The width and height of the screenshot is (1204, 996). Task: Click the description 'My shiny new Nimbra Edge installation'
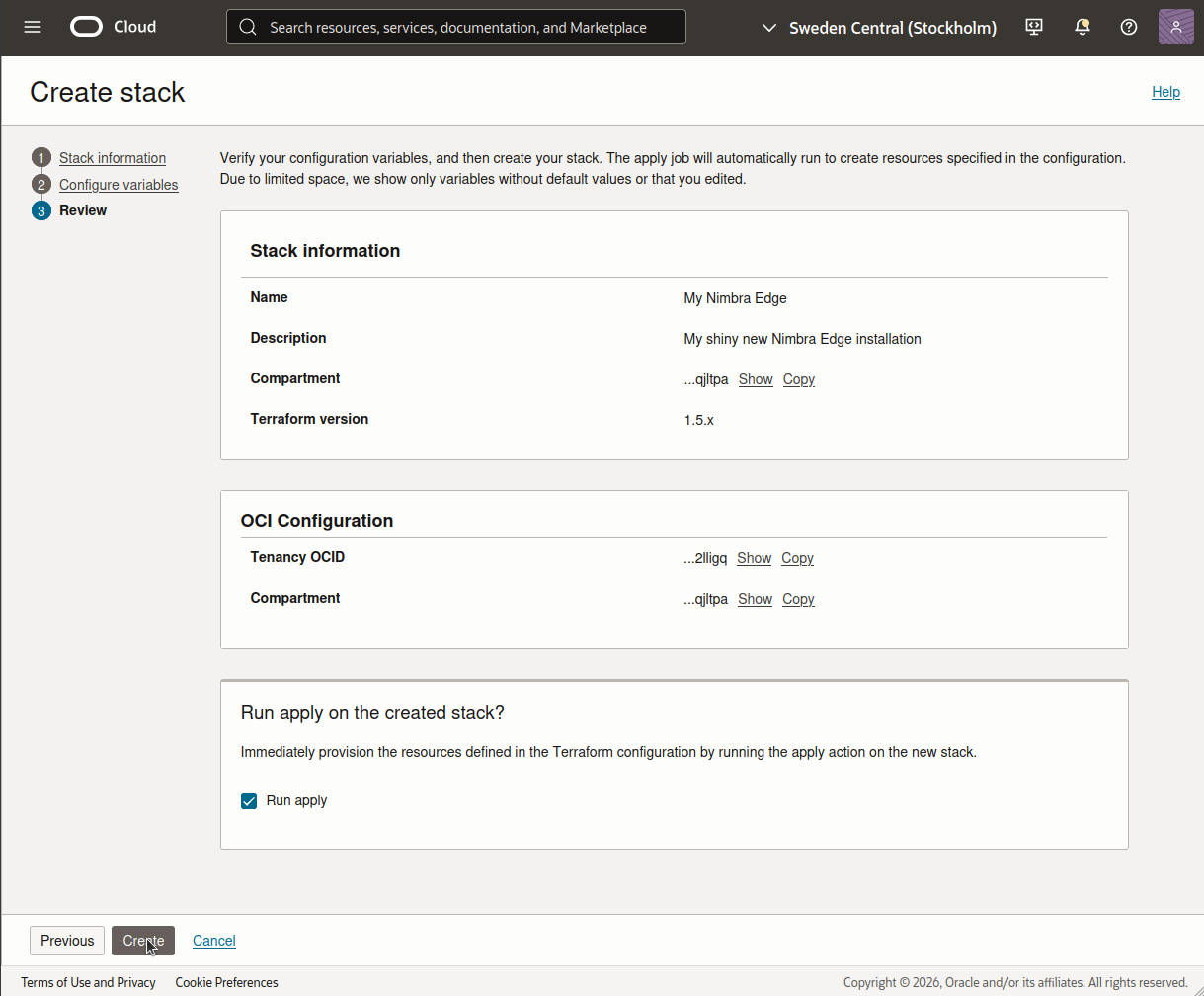(x=802, y=339)
